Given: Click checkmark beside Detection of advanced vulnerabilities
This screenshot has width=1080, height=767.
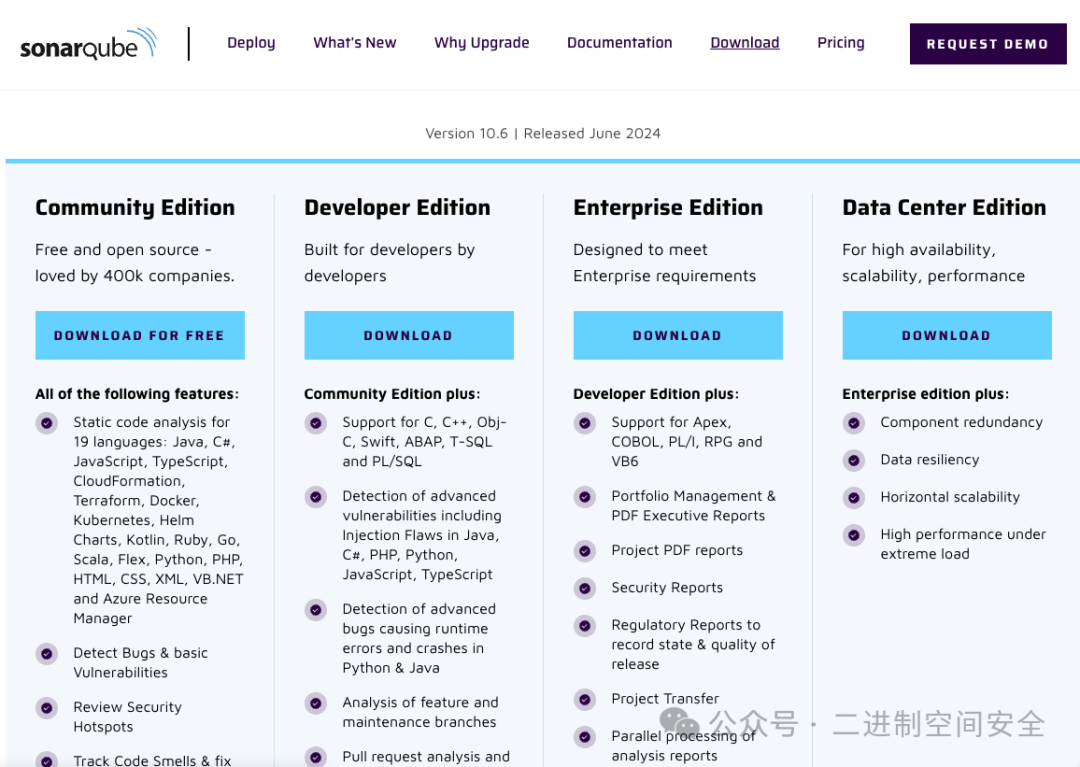Looking at the screenshot, I should point(315,496).
